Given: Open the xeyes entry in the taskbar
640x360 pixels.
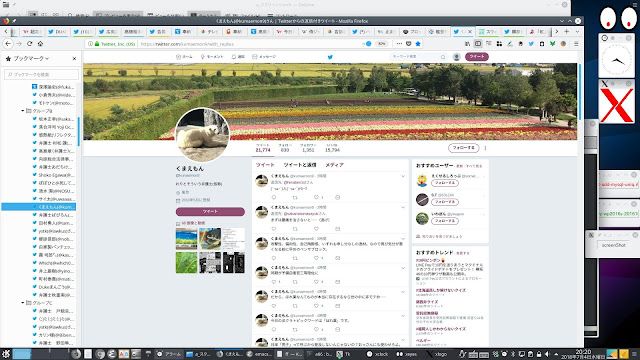Looking at the screenshot, I should click(407, 354).
